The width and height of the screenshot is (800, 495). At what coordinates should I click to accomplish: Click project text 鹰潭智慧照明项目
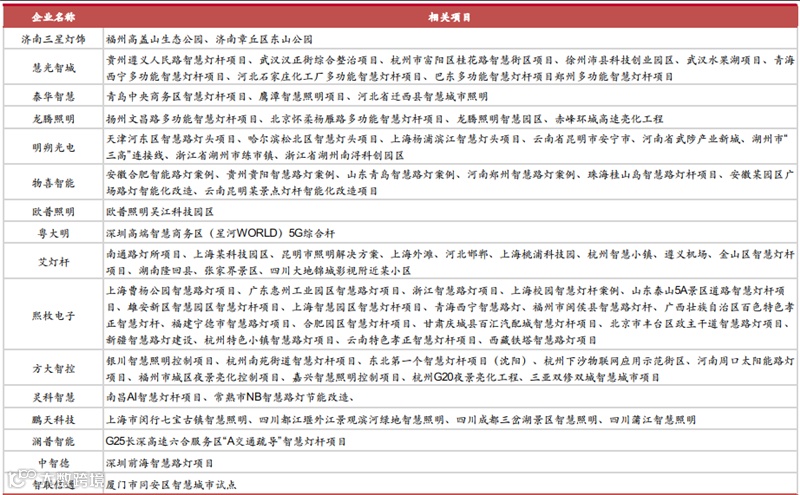coord(302,96)
